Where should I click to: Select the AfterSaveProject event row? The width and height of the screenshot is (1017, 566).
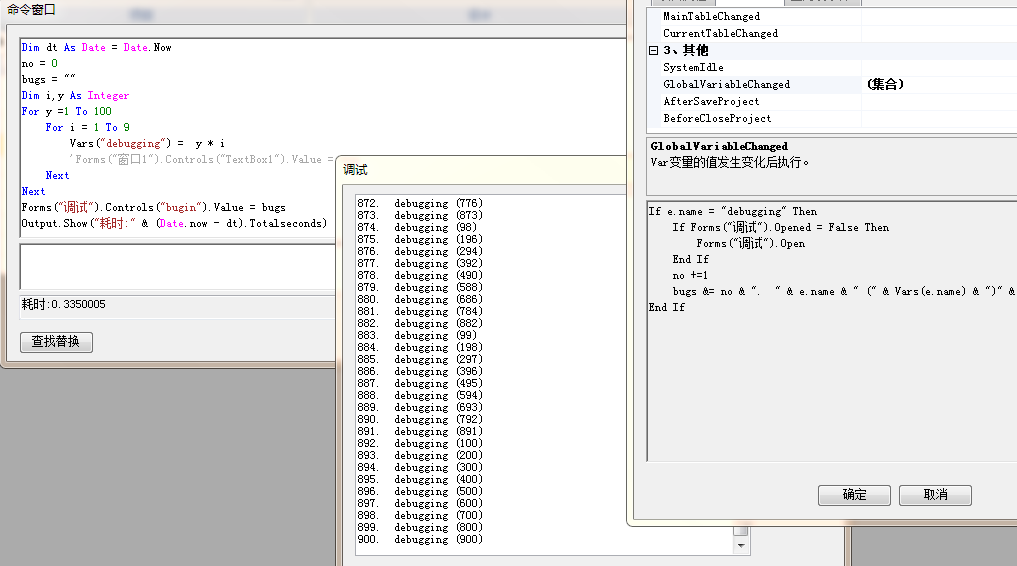click(711, 101)
